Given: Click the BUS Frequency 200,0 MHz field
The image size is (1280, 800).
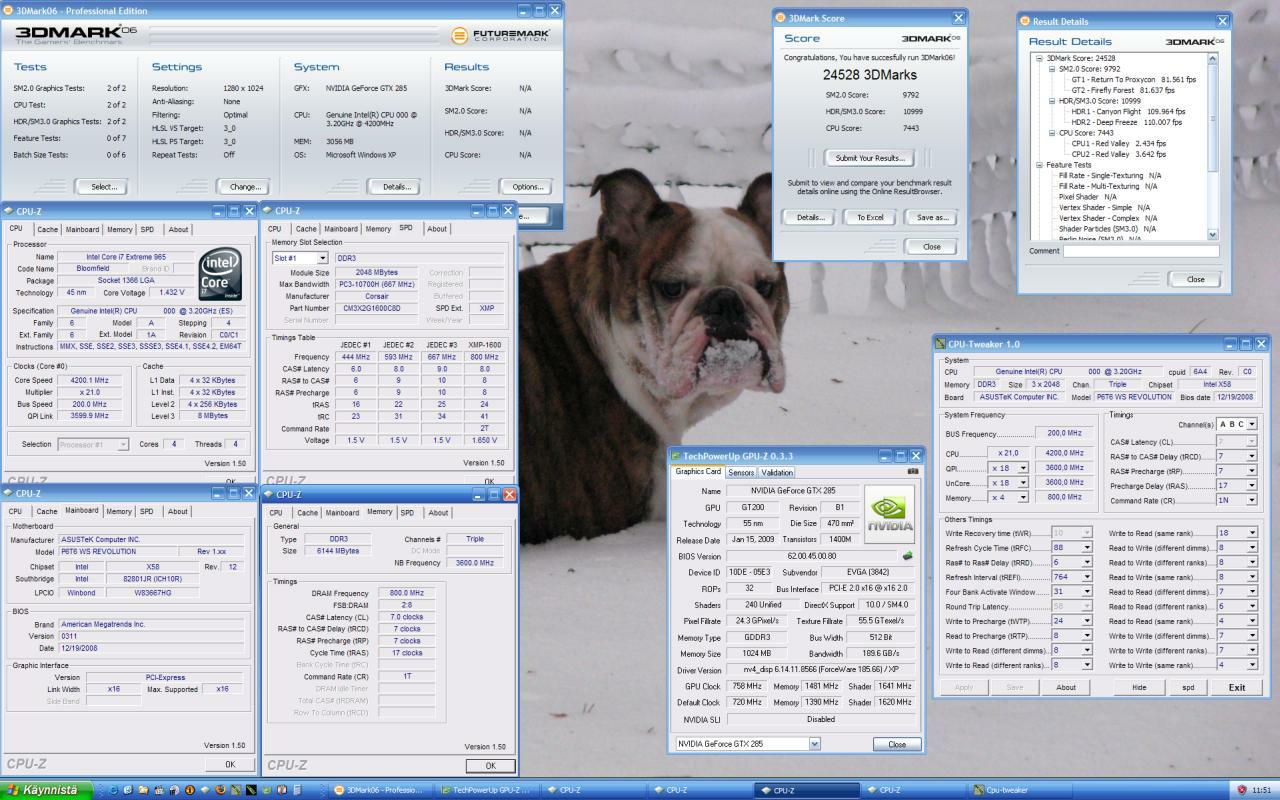Looking at the screenshot, I should (x=1064, y=434).
